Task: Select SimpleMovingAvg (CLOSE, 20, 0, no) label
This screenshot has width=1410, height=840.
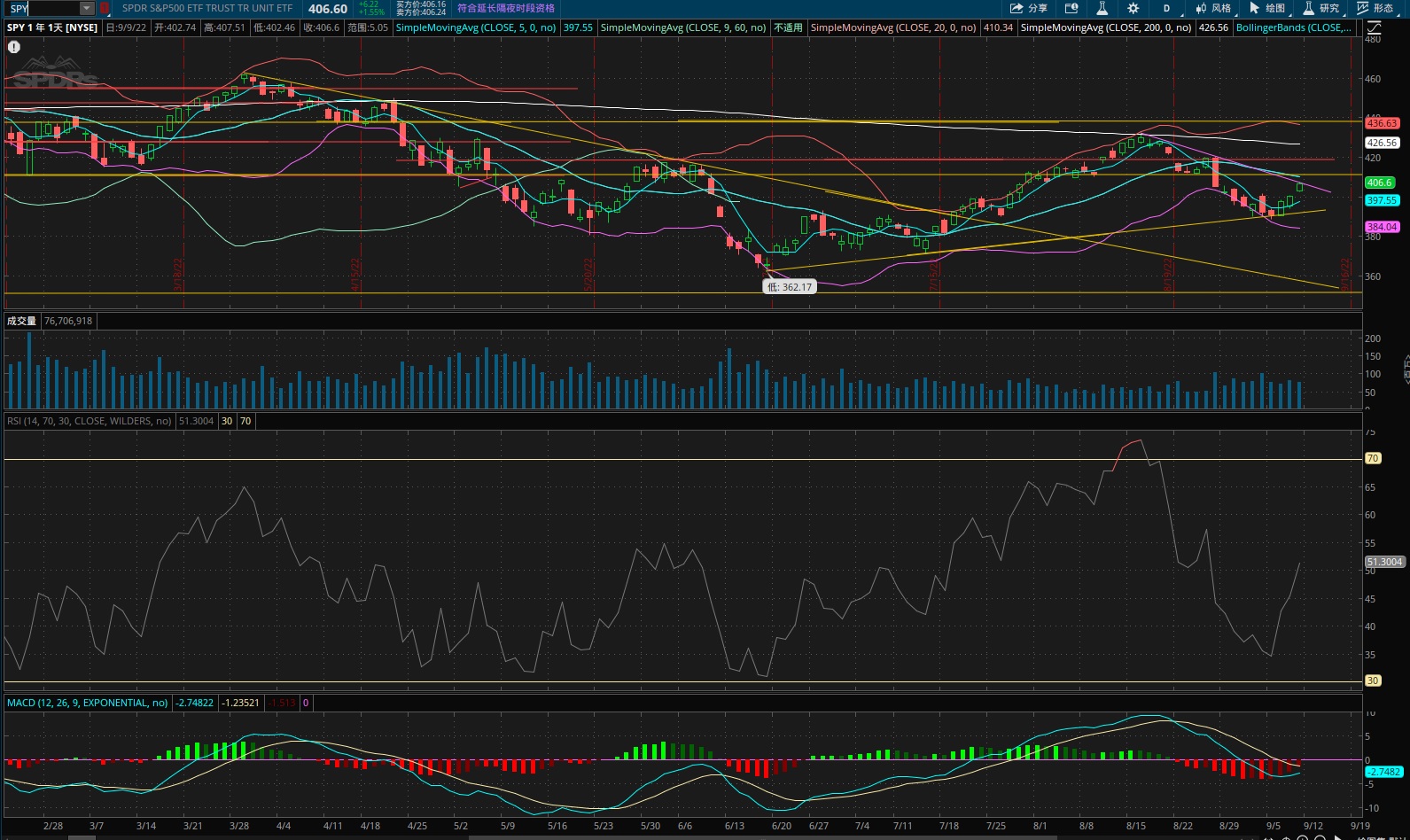Action: [893, 27]
